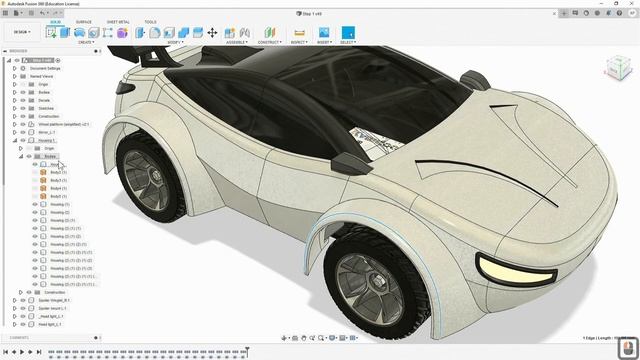Image resolution: width=640 pixels, height=360 pixels.
Task: Toggle visibility of Sketches folder
Action: 23,108
